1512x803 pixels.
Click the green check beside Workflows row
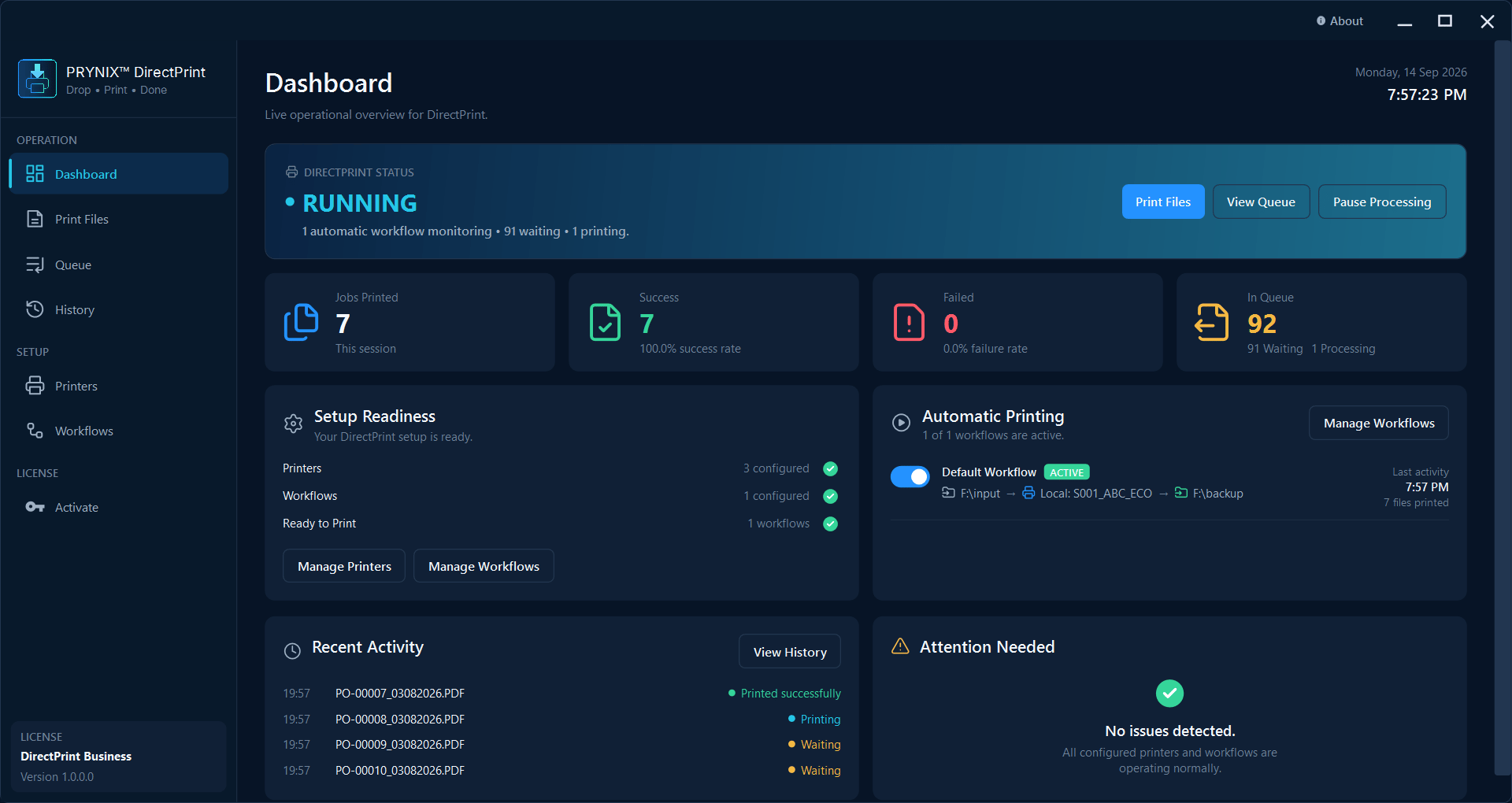point(830,496)
